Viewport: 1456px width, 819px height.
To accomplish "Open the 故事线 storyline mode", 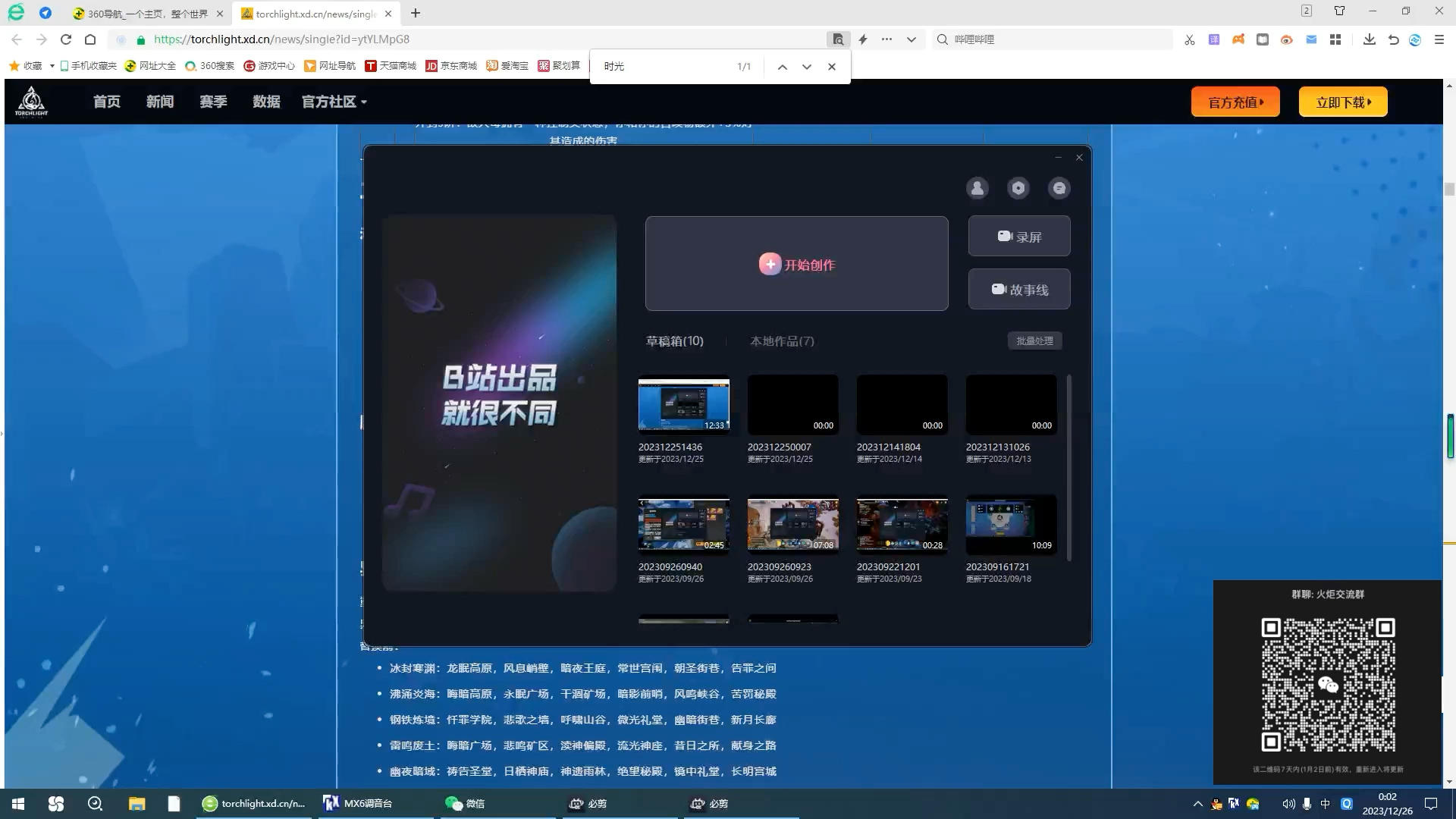I will 1018,290.
